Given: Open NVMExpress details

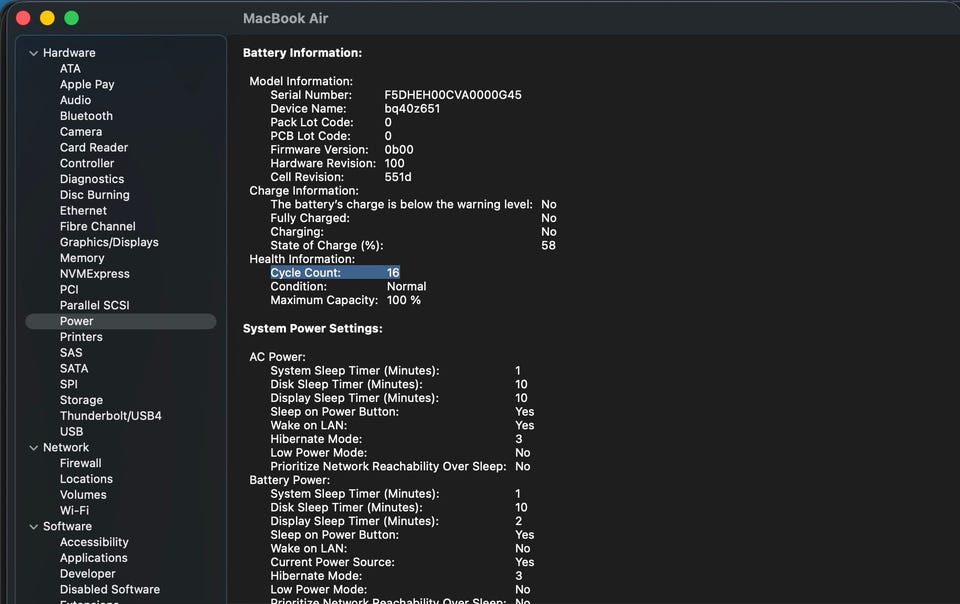Looking at the screenshot, I should pos(95,274).
